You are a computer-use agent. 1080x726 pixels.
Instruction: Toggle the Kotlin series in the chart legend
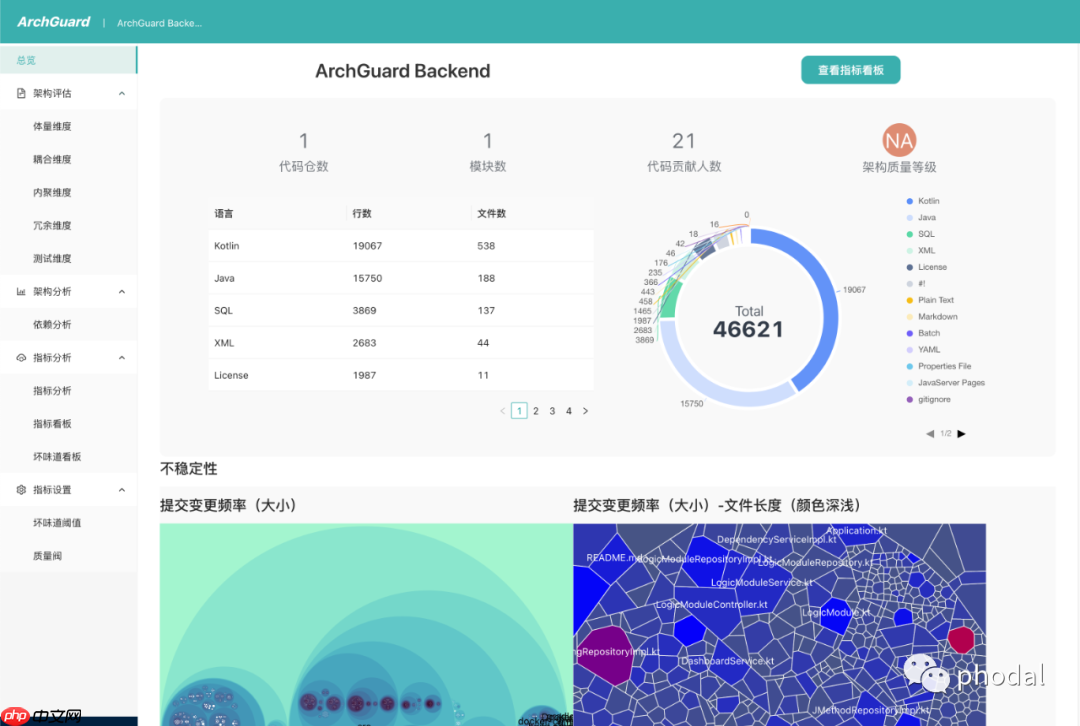click(x=924, y=201)
